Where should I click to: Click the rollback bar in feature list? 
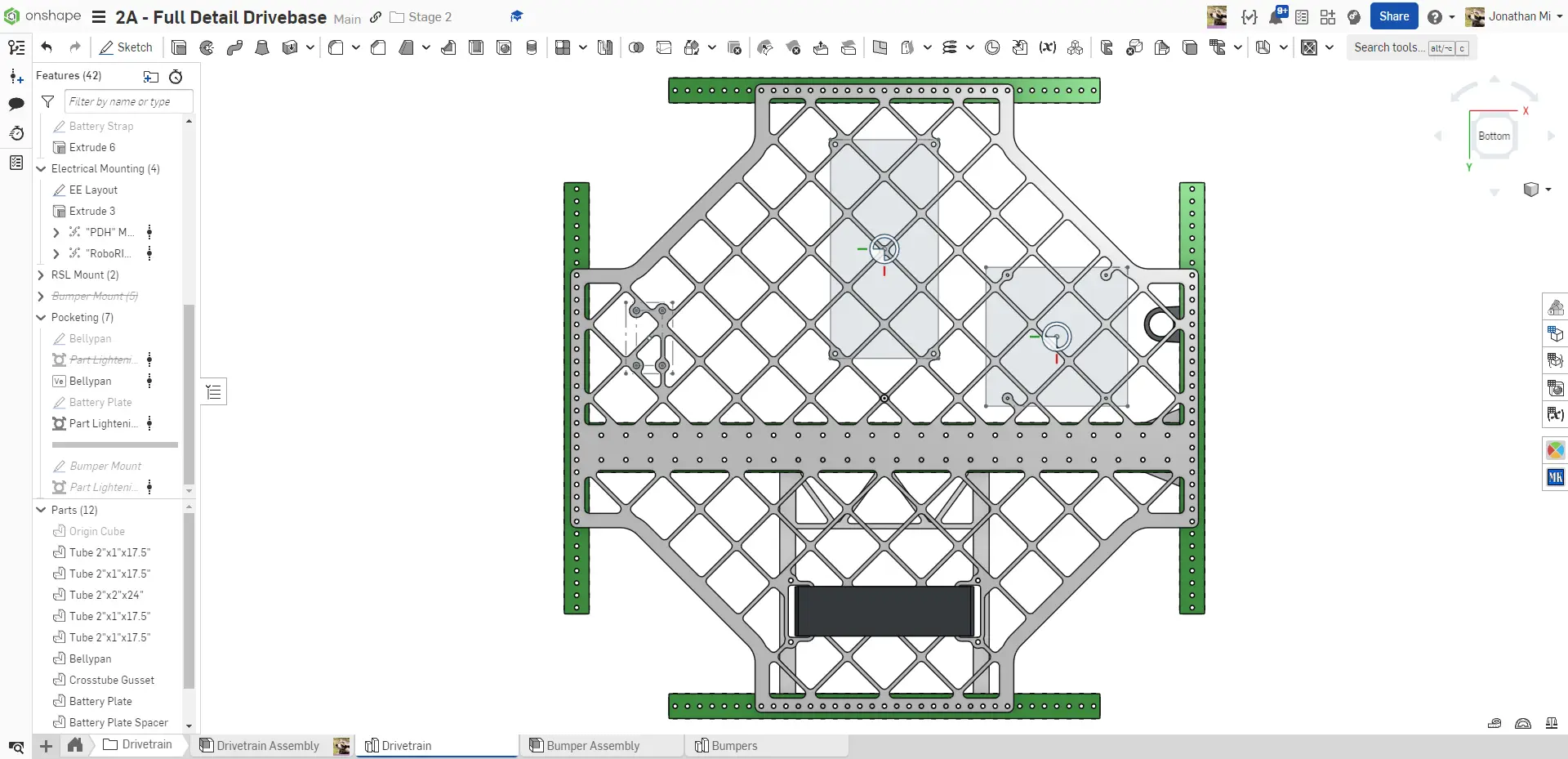pos(114,445)
